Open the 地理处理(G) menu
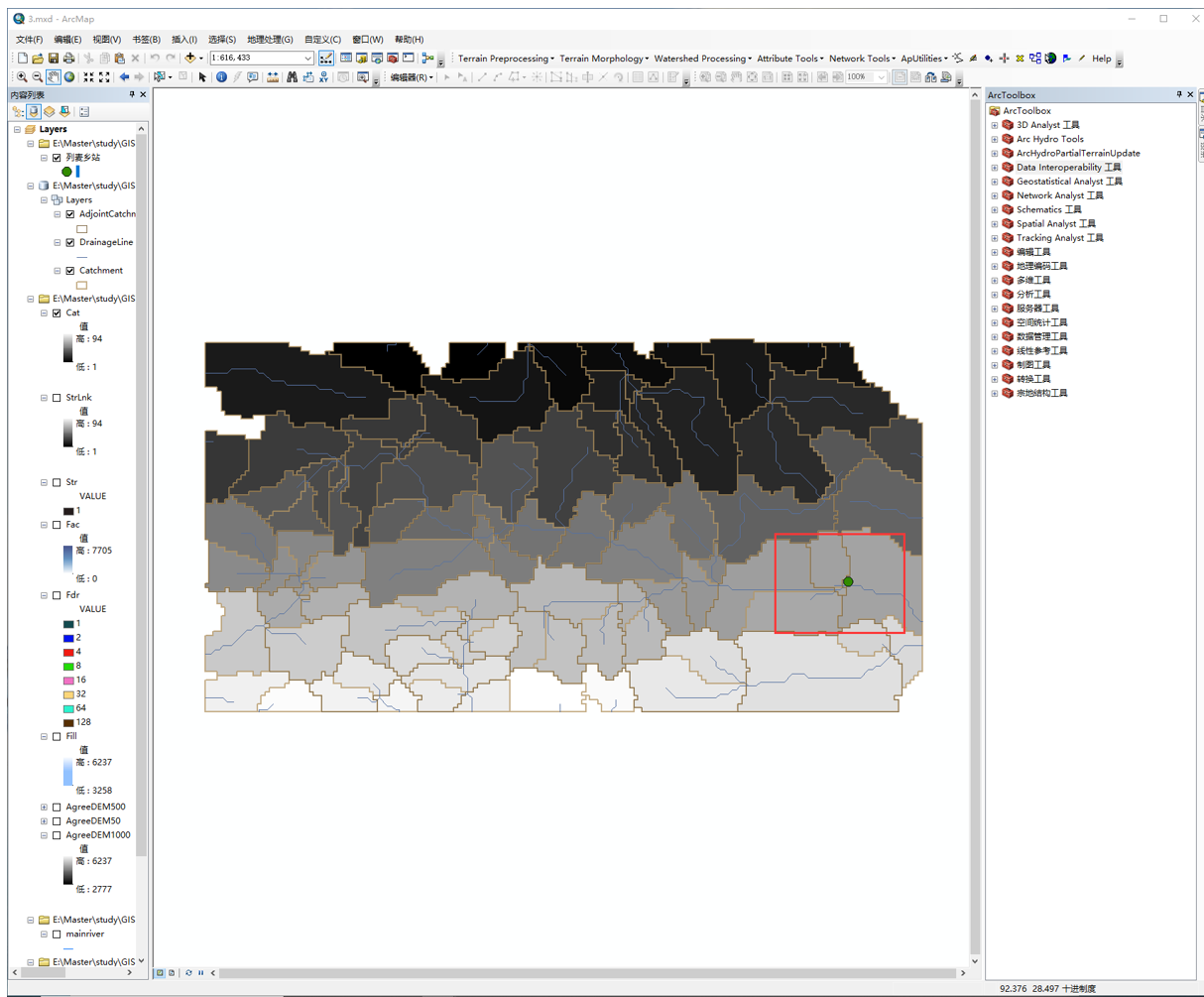 point(270,39)
